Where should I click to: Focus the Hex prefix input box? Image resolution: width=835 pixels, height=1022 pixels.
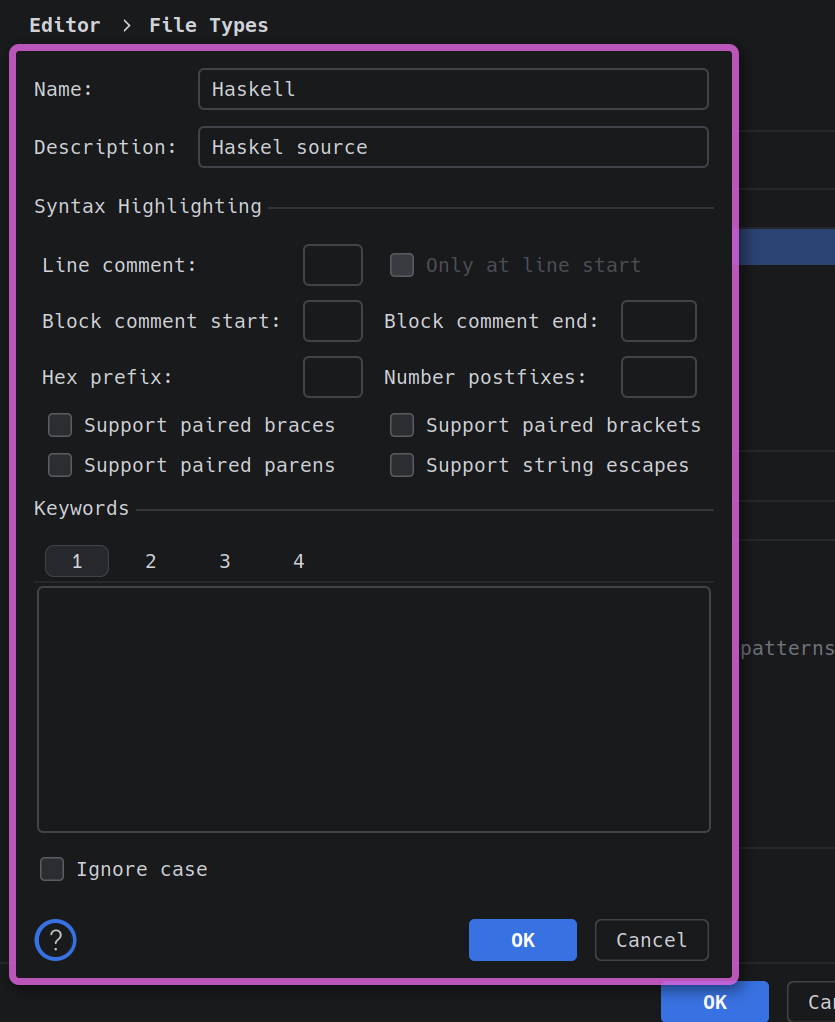333,377
